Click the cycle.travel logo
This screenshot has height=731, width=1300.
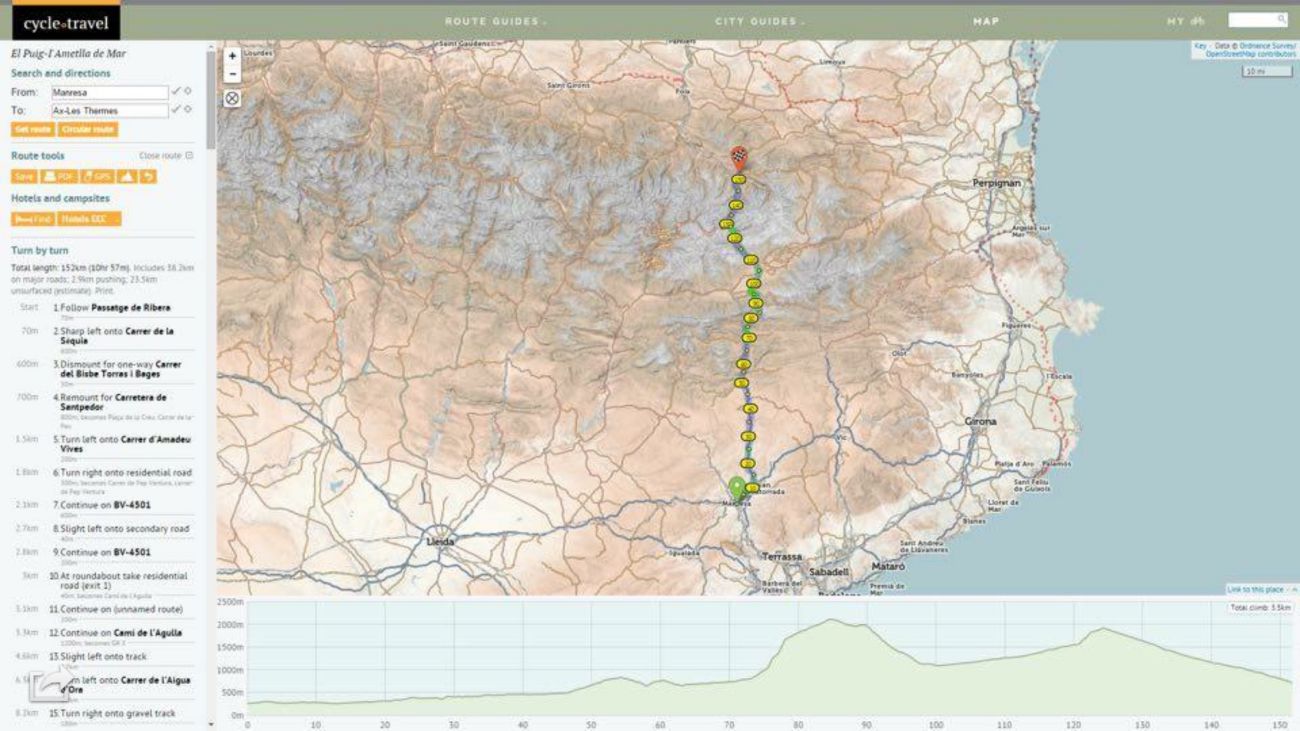[66, 23]
